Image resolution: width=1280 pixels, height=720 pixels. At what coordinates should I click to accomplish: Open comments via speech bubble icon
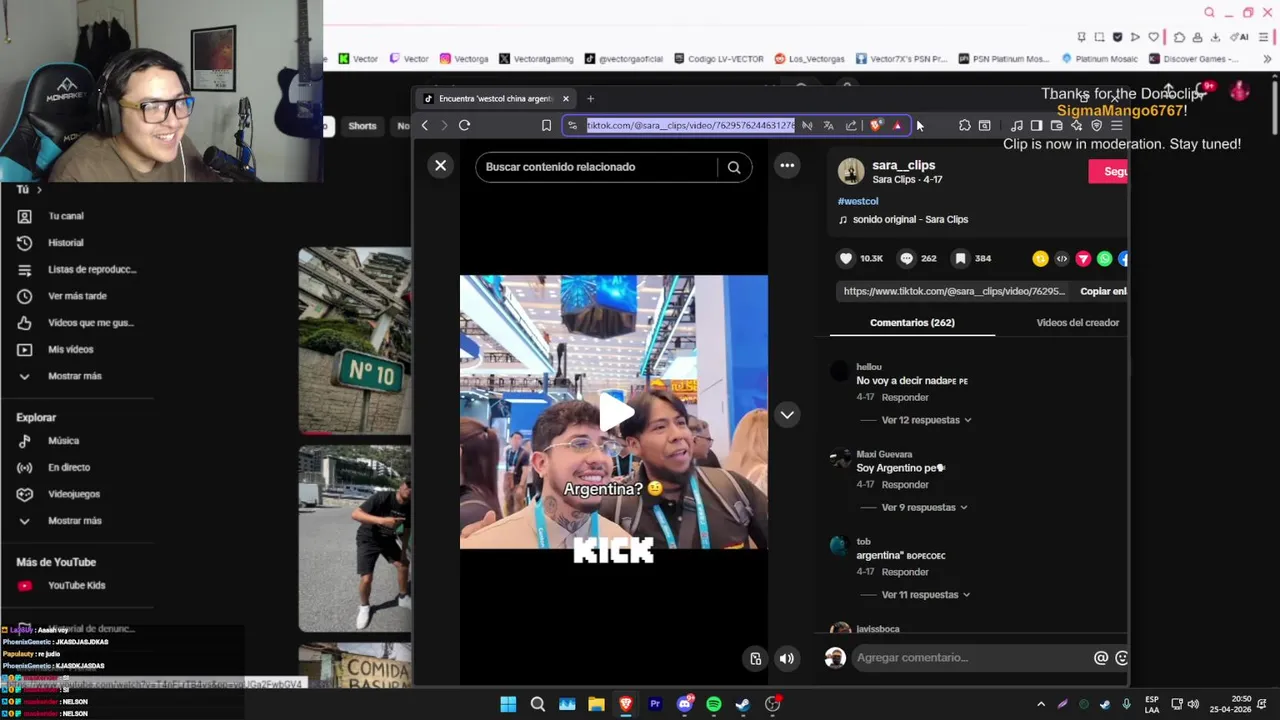[906, 258]
